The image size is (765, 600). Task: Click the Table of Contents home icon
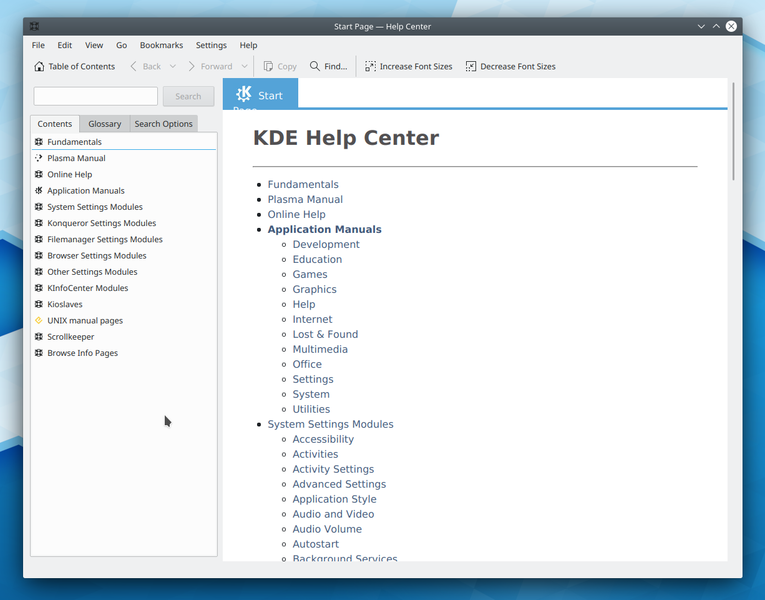[x=39, y=67]
